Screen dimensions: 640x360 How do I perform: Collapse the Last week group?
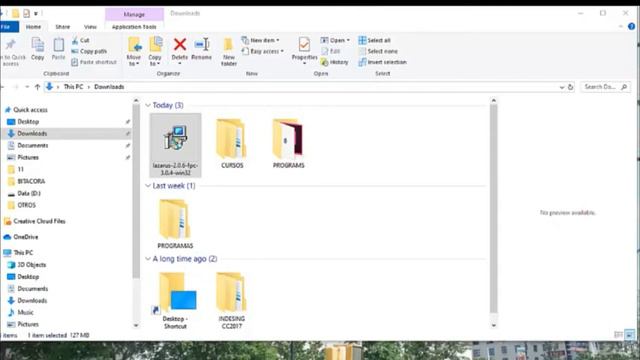(x=148, y=186)
